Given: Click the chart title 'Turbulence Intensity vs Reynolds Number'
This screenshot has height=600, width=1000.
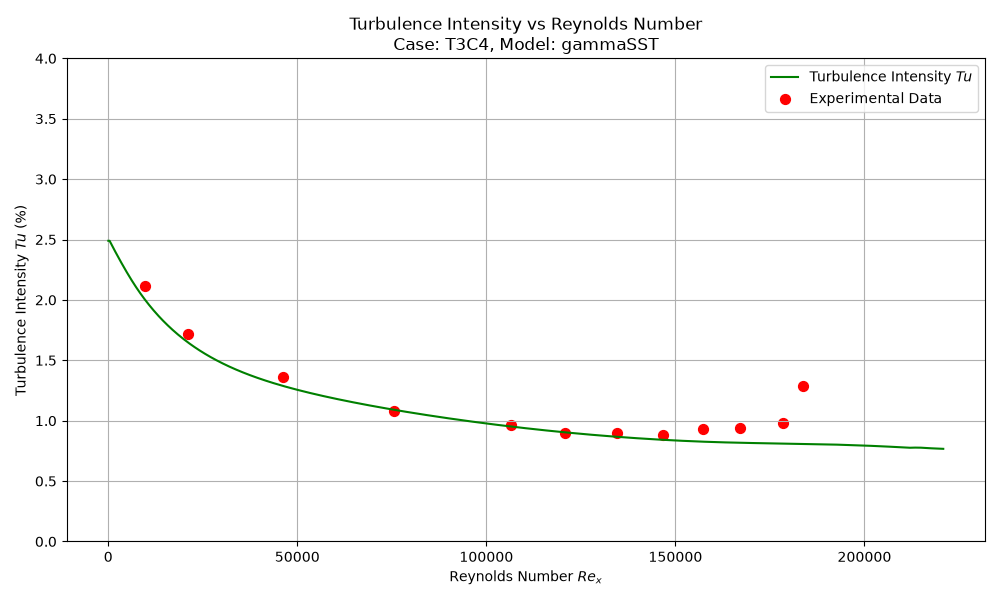Looking at the screenshot, I should (526, 24).
